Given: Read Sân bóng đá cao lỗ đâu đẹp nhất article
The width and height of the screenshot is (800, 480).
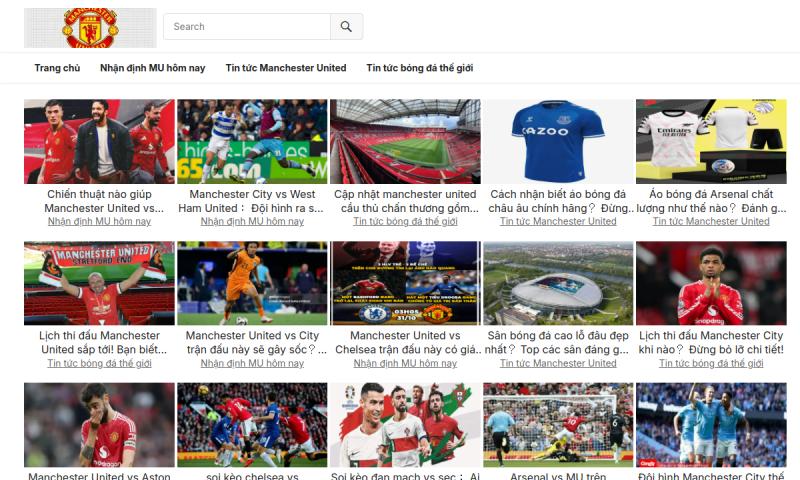Looking at the screenshot, I should tap(558, 343).
